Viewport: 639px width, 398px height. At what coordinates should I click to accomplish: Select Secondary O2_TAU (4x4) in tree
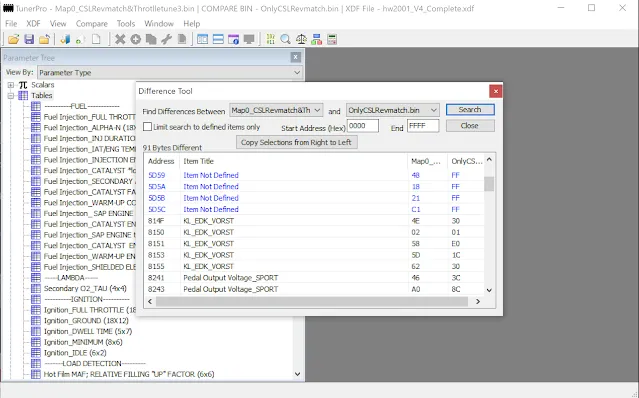(x=85, y=288)
